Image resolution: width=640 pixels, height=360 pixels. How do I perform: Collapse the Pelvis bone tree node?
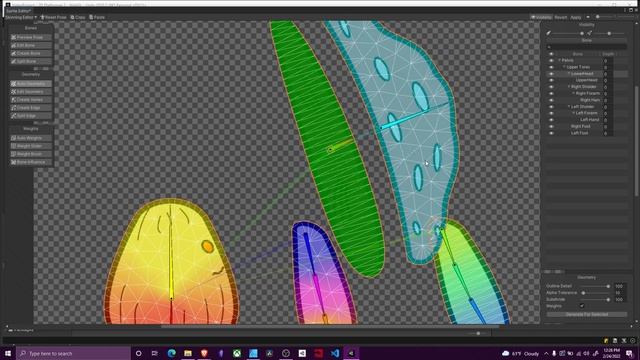click(x=560, y=60)
